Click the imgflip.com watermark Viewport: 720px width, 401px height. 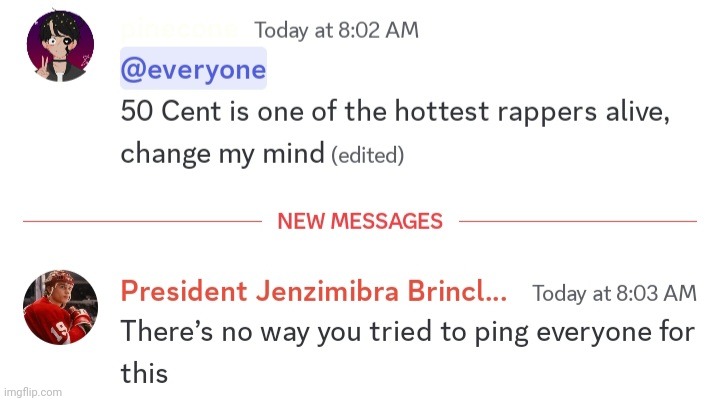[33, 392]
